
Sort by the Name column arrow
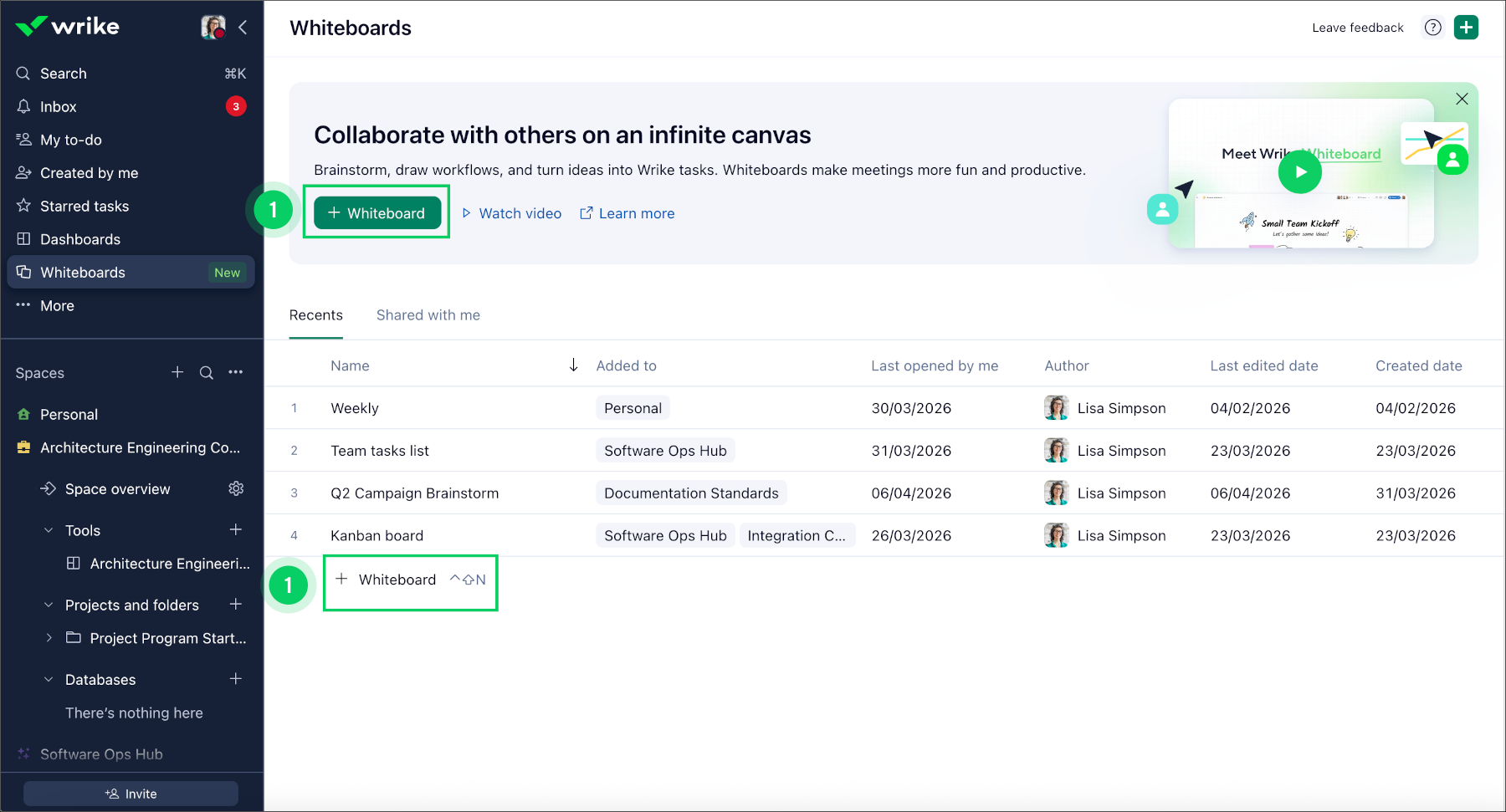(573, 365)
